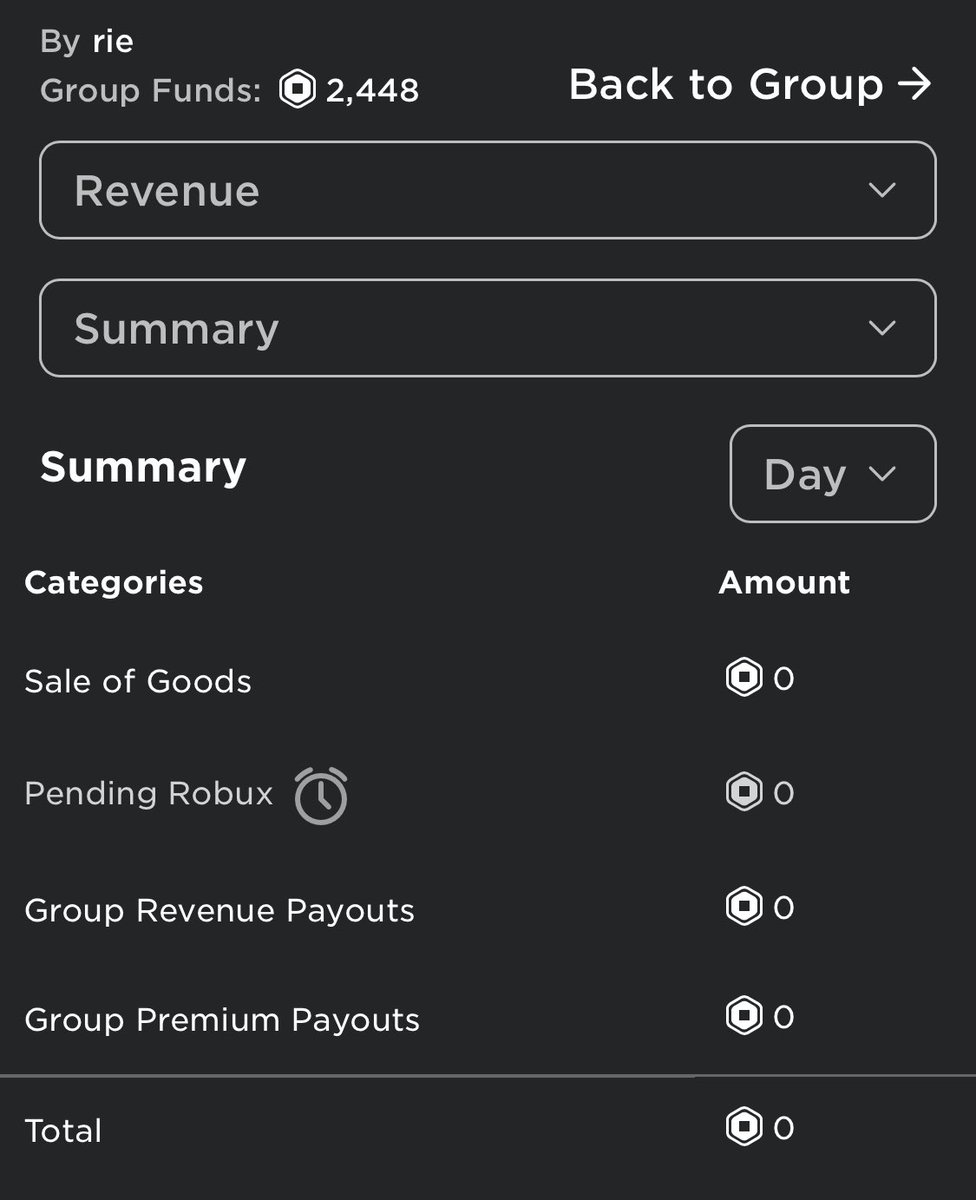This screenshot has width=976, height=1200.
Task: Click the Robux icon in Group Premium Payouts row
Action: tap(743, 1017)
